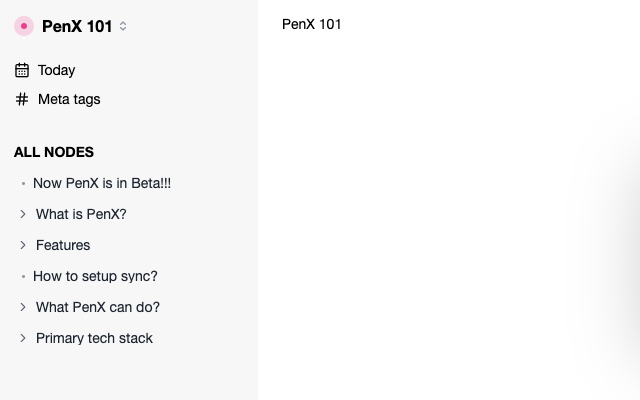Select the Features node

point(63,245)
